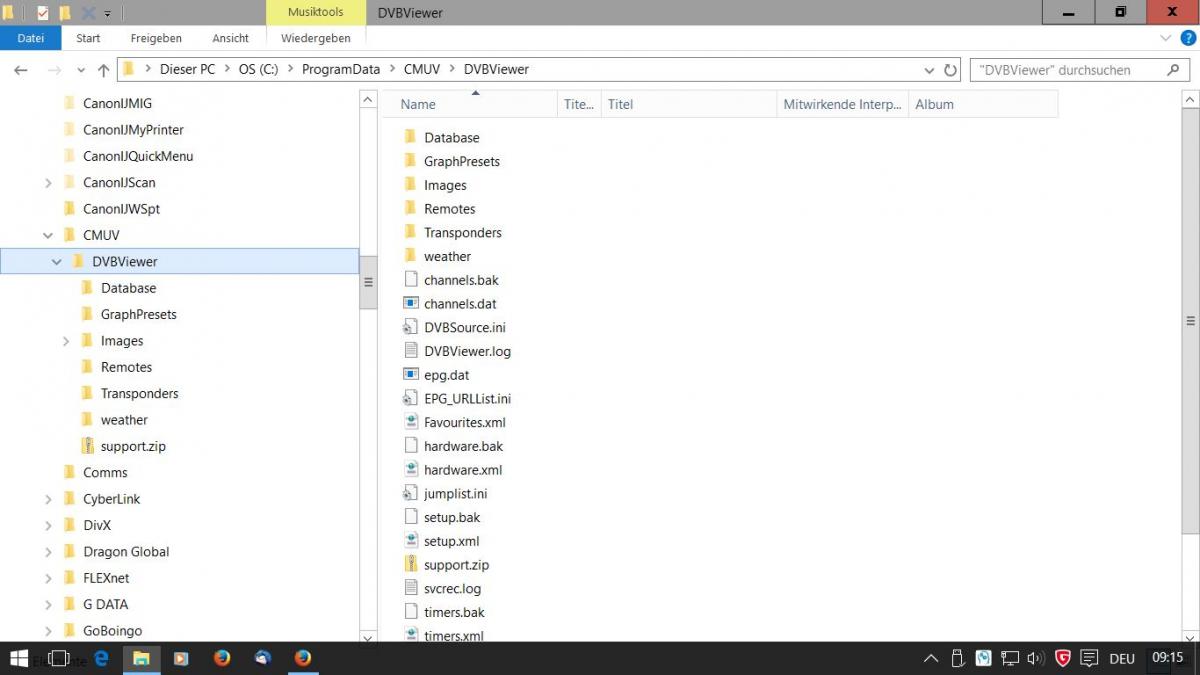Open Microsoft Edge from the taskbar
Screen dimensions: 1200x675
pos(101,658)
